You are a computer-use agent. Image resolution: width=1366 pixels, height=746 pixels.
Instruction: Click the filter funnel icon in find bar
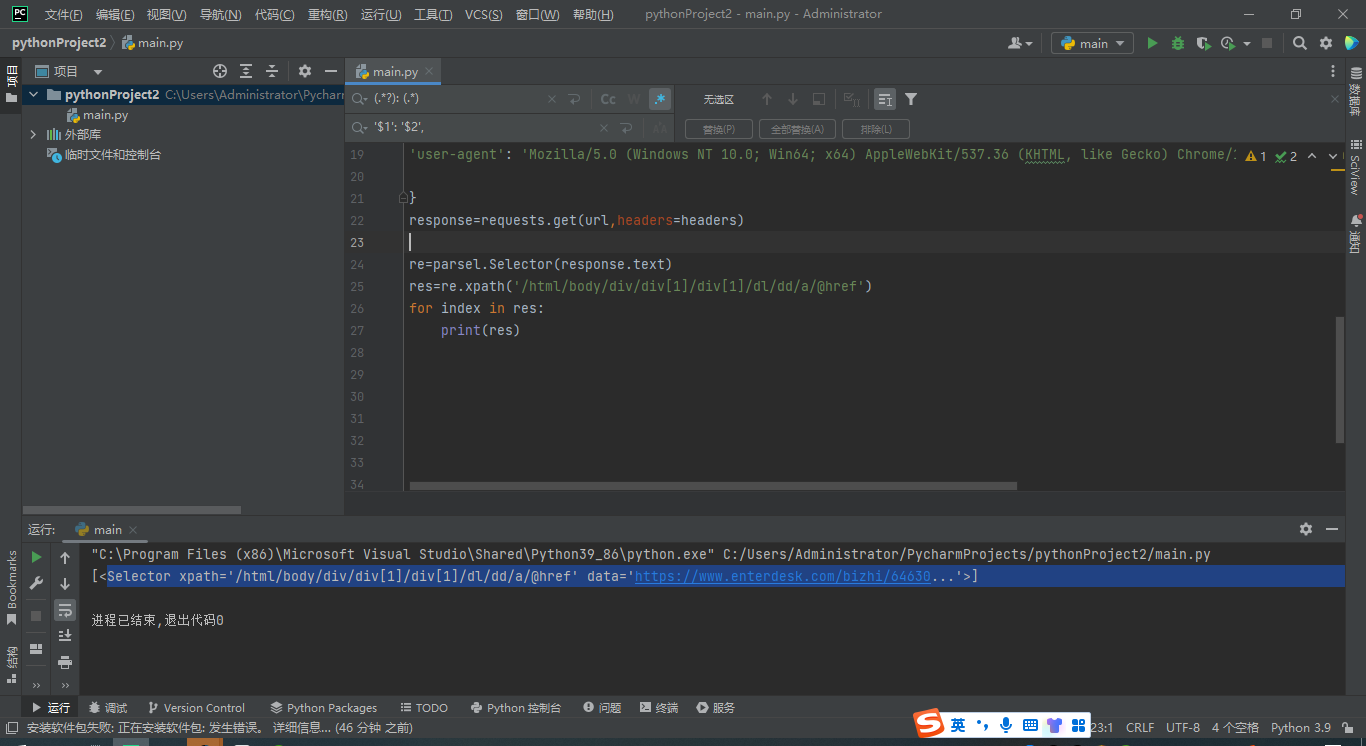pos(911,99)
